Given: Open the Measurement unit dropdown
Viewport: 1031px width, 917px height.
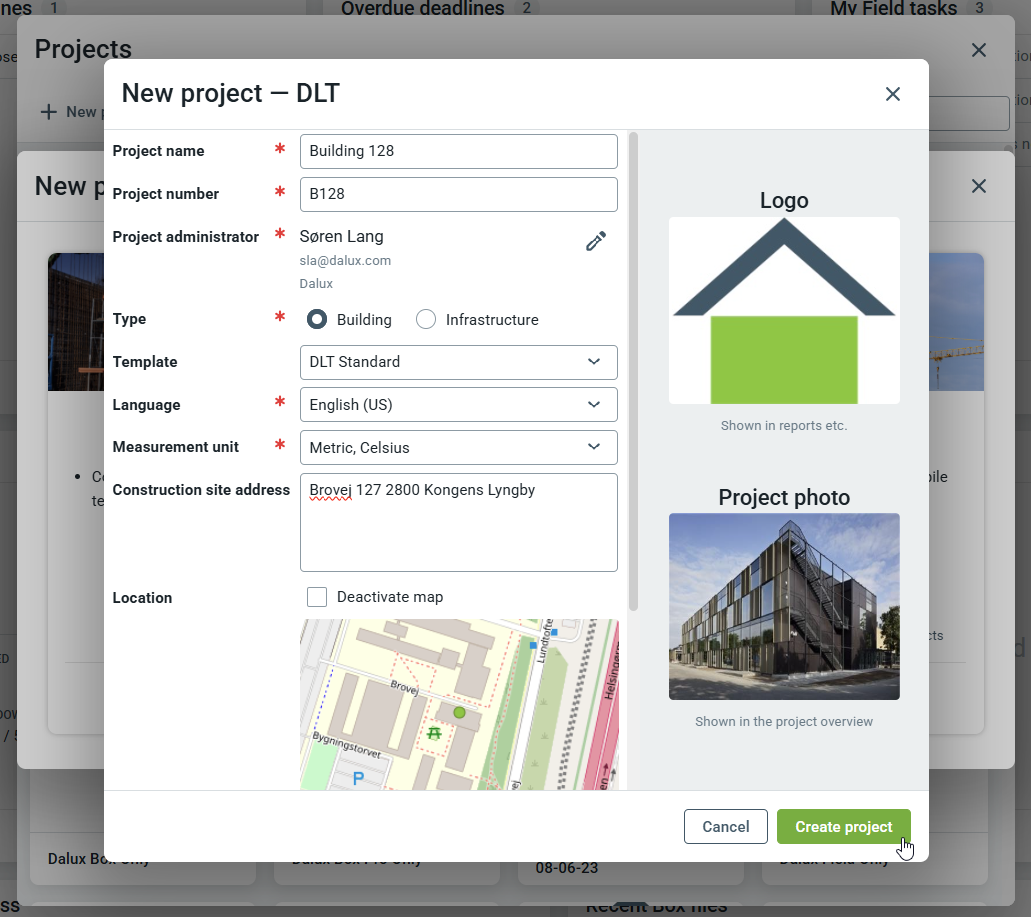Looking at the screenshot, I should click(x=458, y=447).
